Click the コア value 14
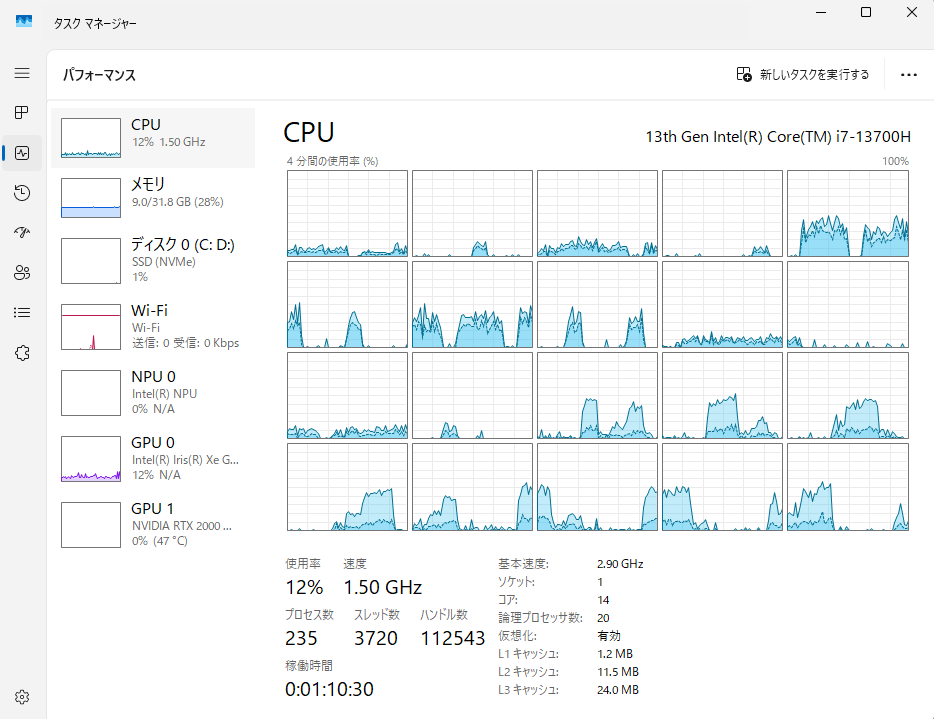Viewport: 934px width, 719px height. click(x=603, y=600)
